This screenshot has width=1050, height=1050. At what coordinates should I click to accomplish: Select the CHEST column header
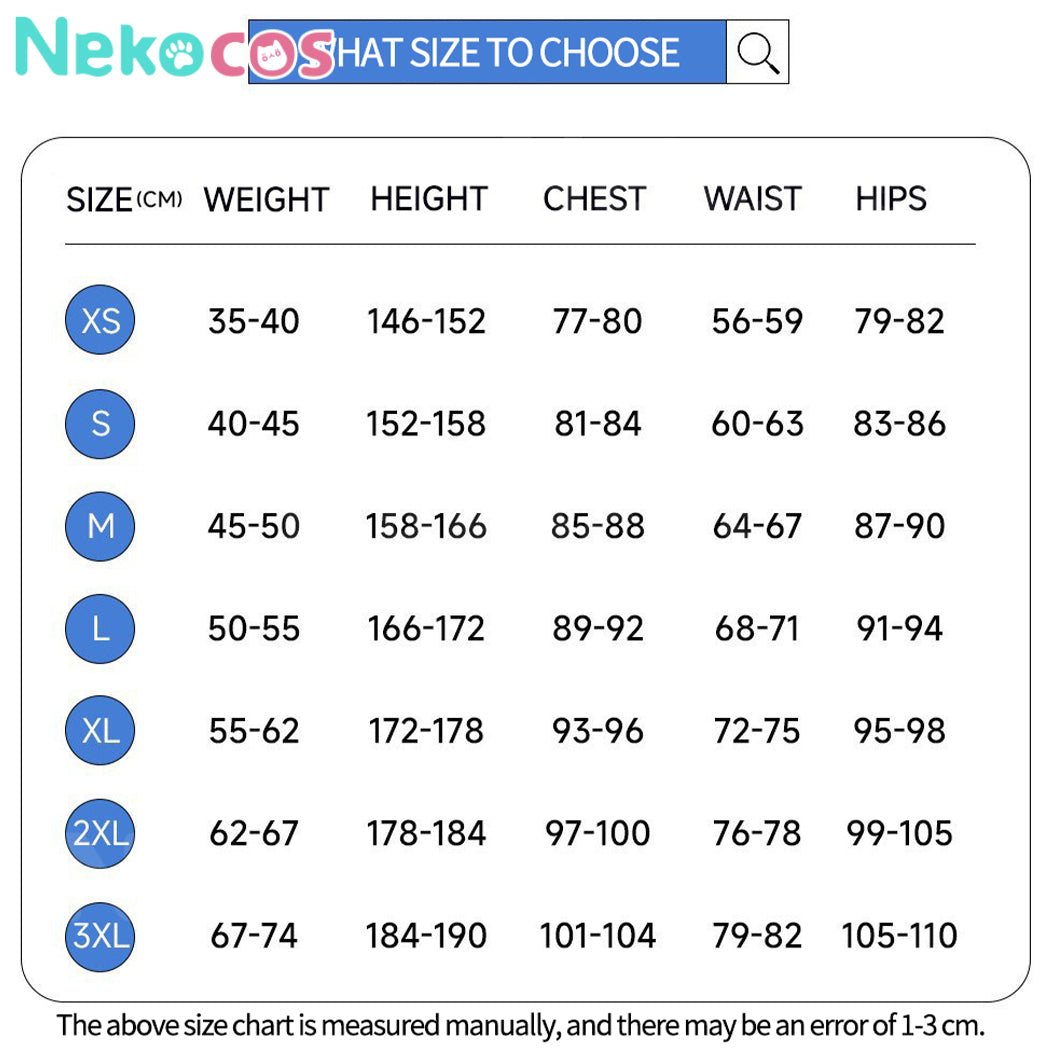click(594, 198)
